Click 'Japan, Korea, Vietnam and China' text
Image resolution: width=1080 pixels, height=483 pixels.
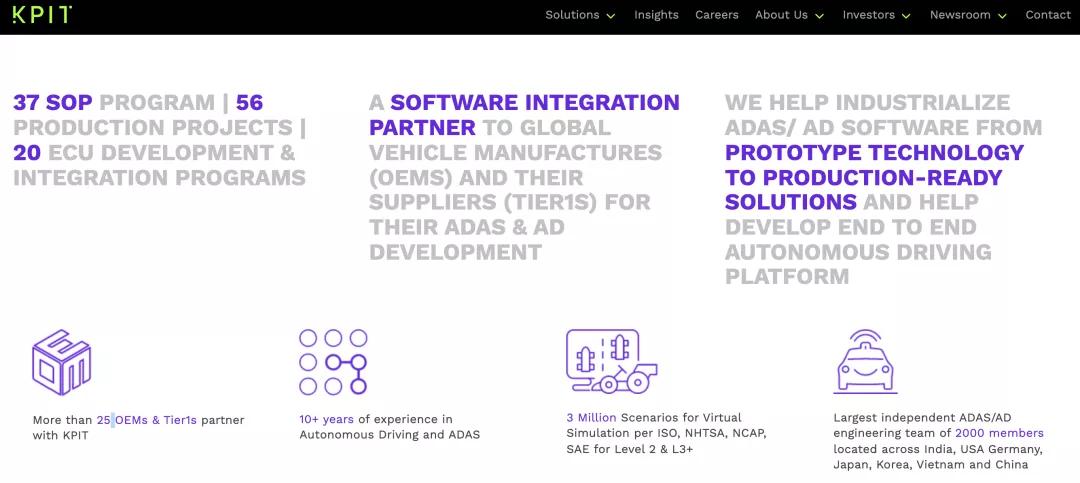point(931,464)
